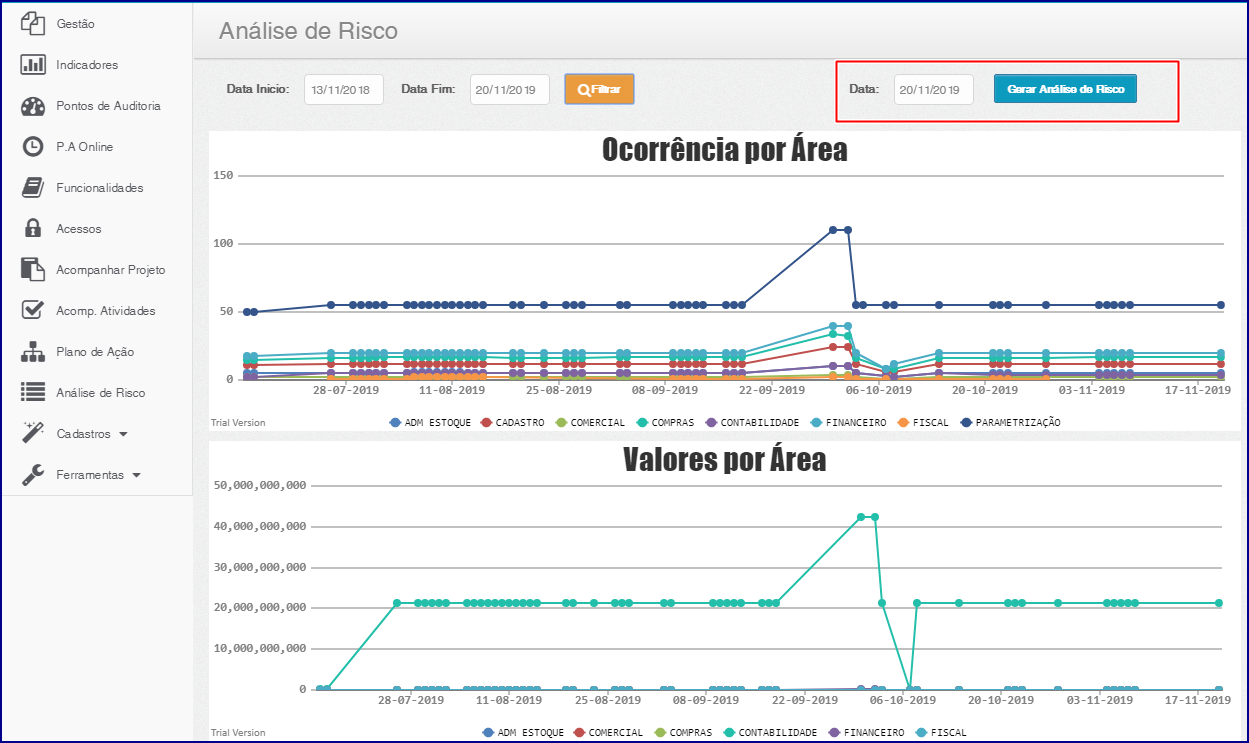1249x743 pixels.
Task: Open Acomp. Atividades entry
Action: click(106, 311)
